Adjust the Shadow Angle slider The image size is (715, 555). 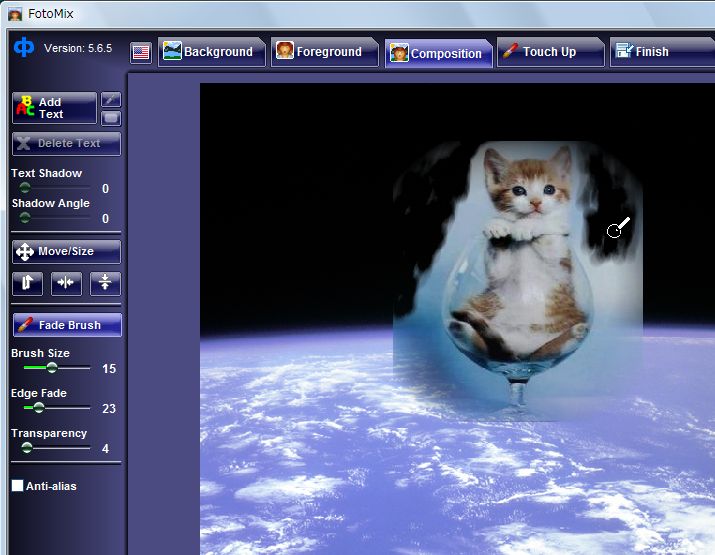click(55, 218)
